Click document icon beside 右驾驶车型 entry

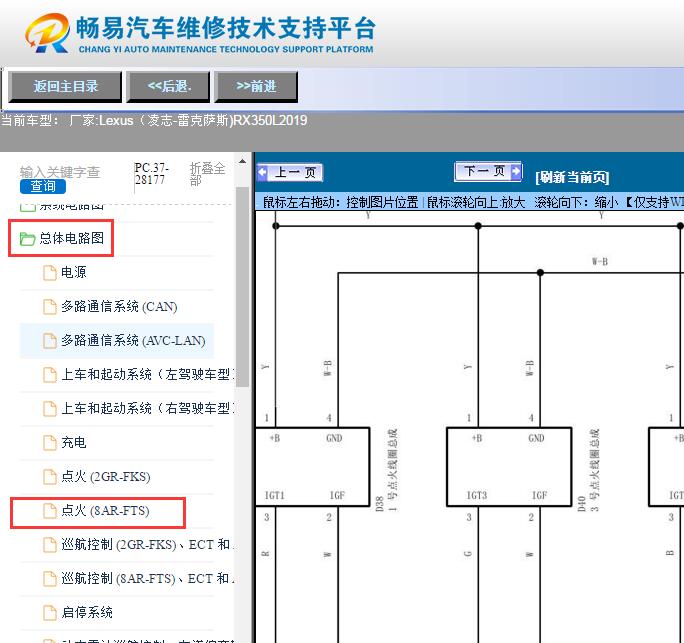pyautogui.click(x=50, y=409)
